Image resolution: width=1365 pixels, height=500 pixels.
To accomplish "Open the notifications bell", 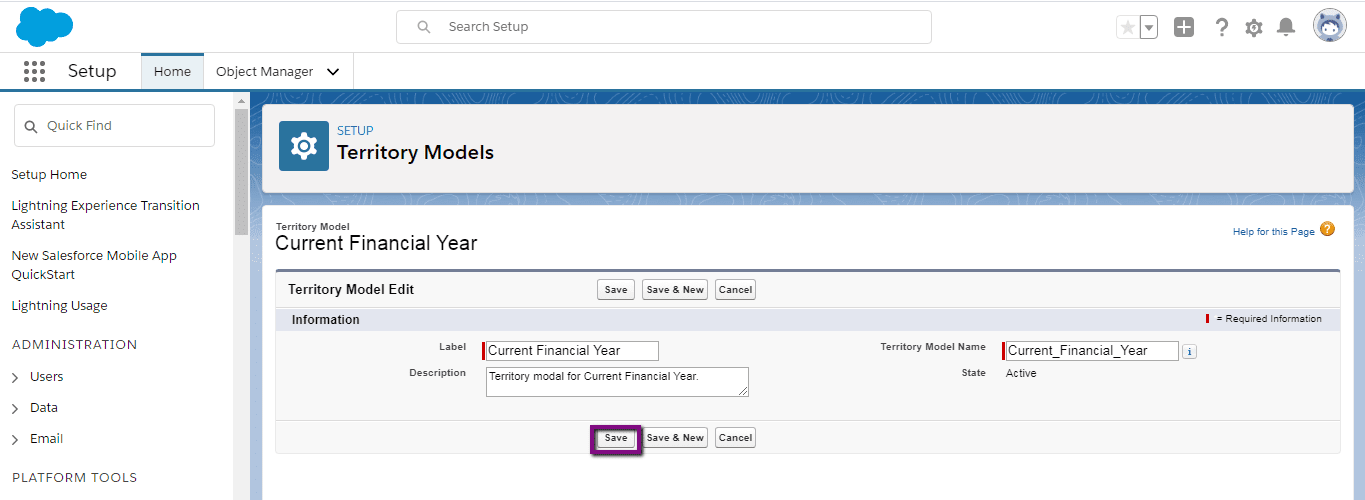I will tap(1286, 28).
